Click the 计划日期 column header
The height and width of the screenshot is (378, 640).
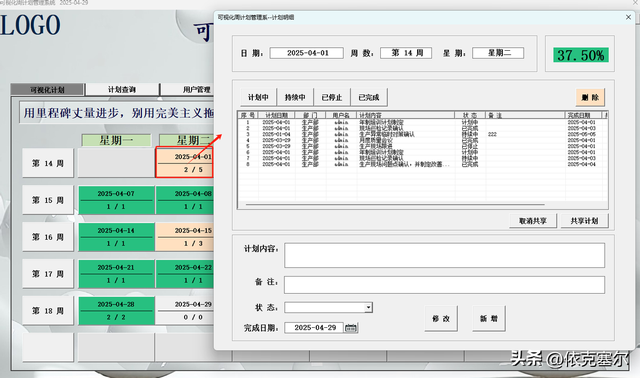tap(276, 115)
